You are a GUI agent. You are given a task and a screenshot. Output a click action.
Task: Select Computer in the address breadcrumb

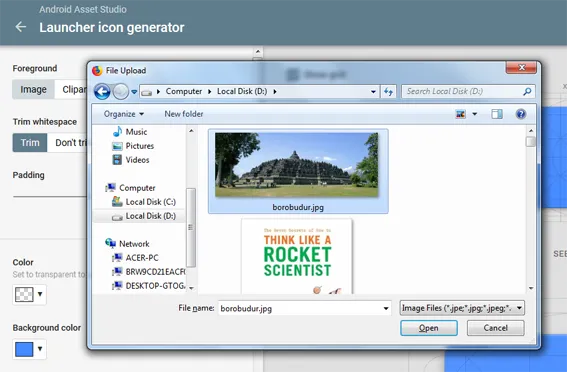click(184, 91)
